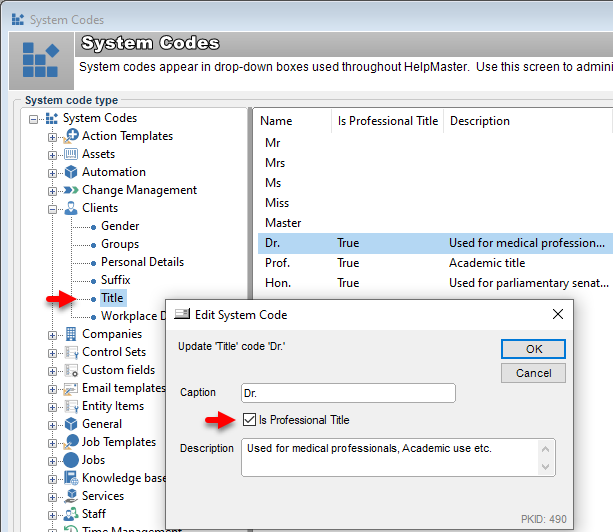Image resolution: width=613 pixels, height=532 pixels.
Task: Select the Gender tree item
Action: (120, 226)
